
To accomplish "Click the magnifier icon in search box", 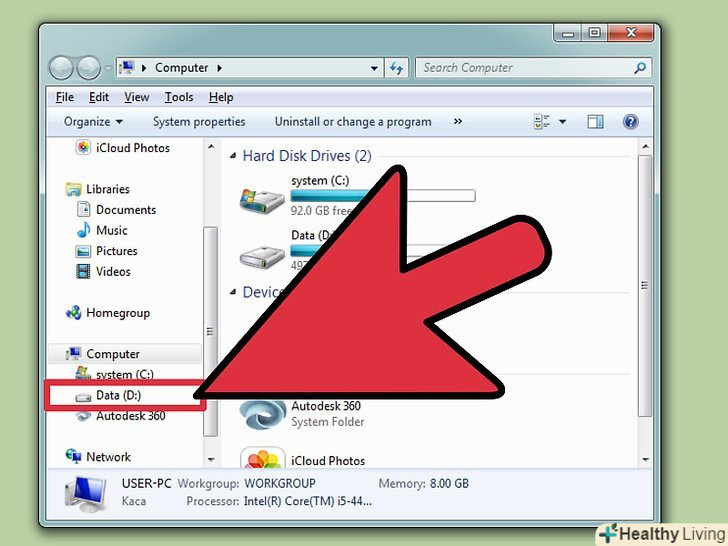I will [x=640, y=68].
